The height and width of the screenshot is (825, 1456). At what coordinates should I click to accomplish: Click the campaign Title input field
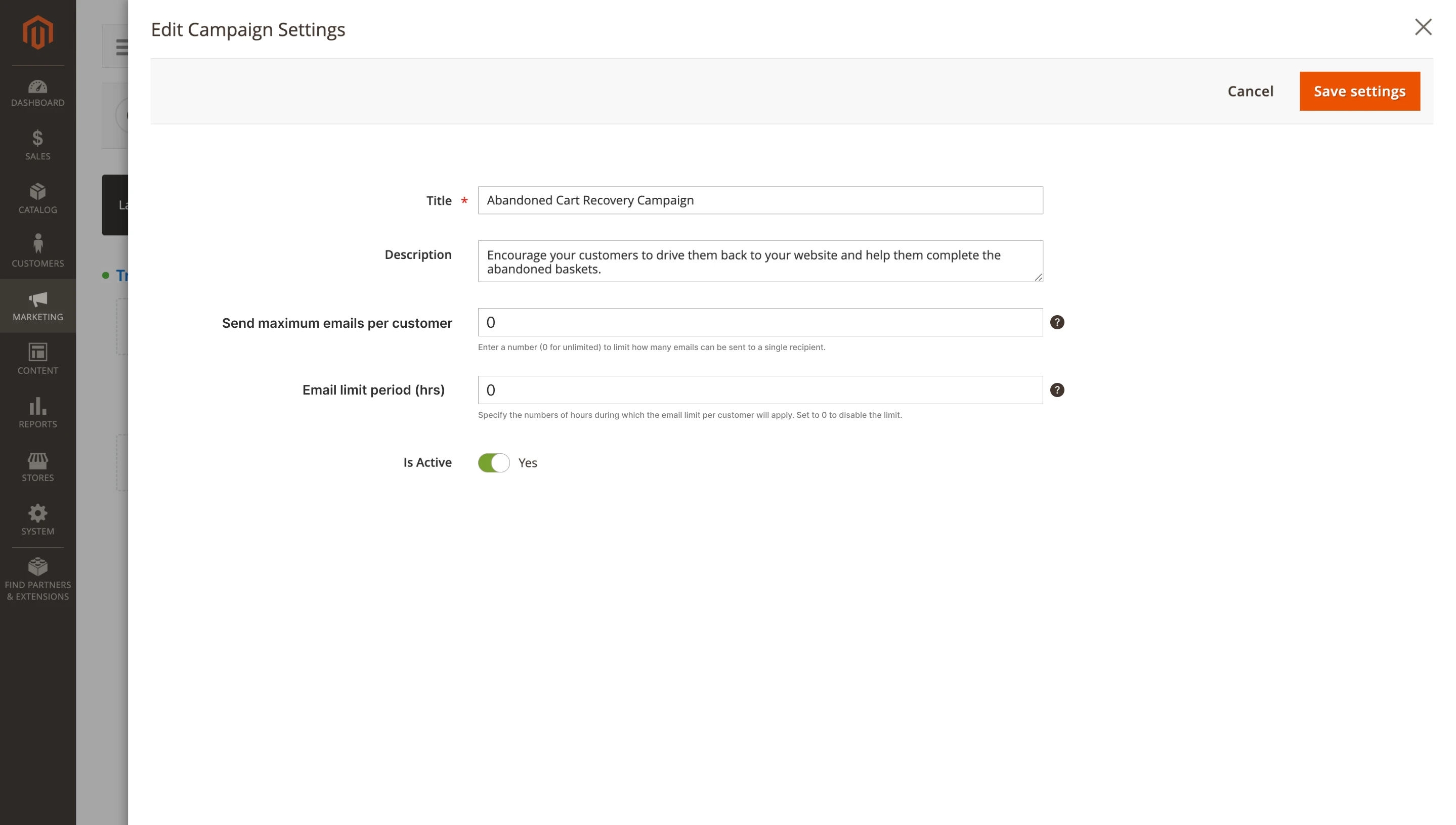coord(760,200)
